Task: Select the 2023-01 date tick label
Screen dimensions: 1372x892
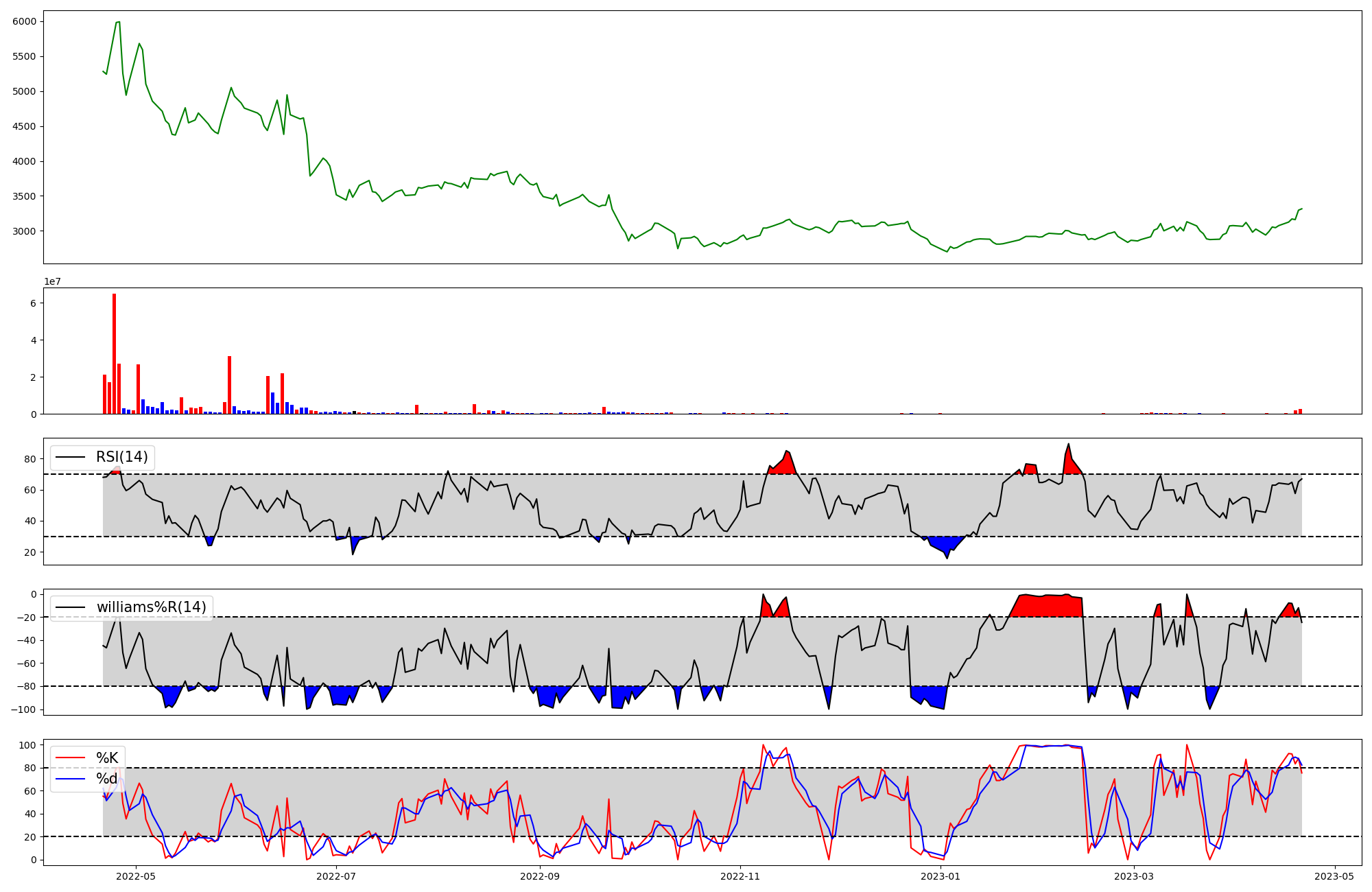Action: pos(941,876)
